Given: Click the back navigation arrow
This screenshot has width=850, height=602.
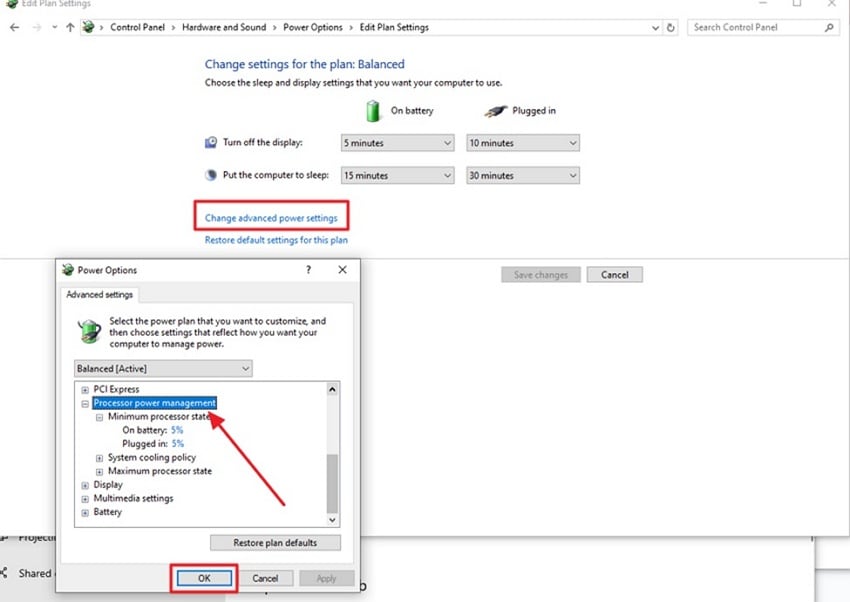Looking at the screenshot, I should 15,27.
